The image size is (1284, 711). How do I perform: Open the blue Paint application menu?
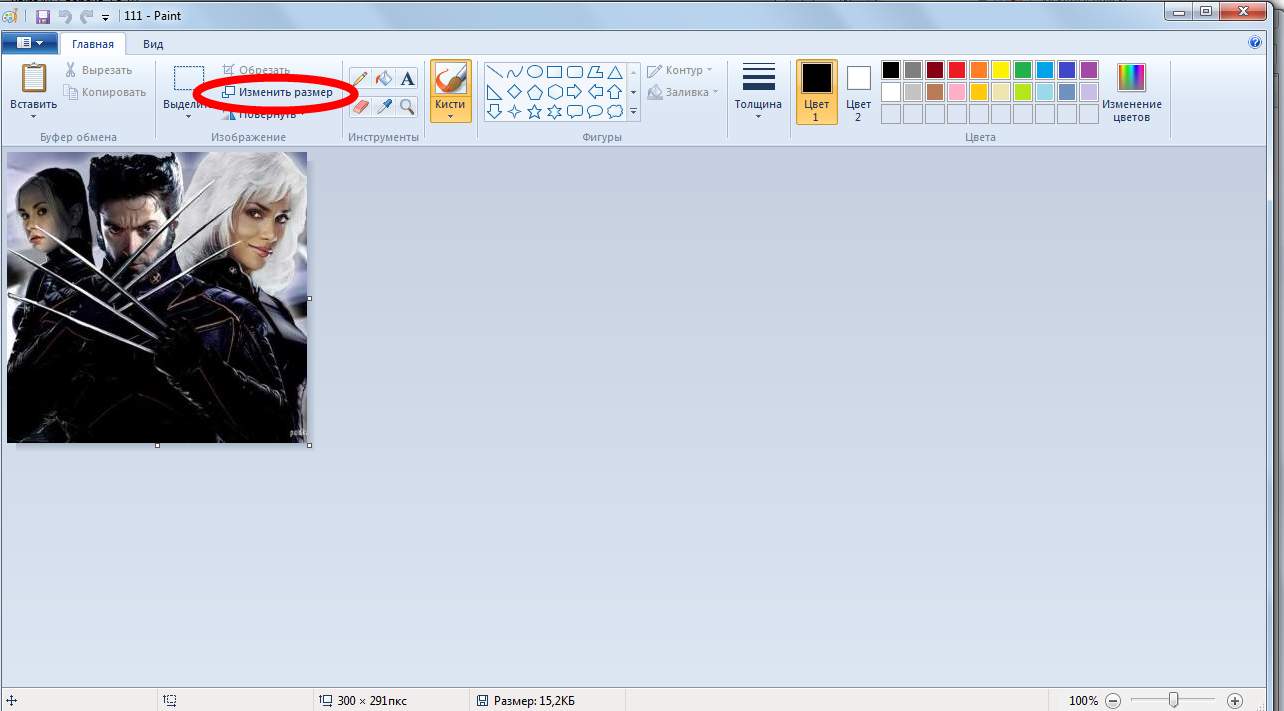[29, 43]
